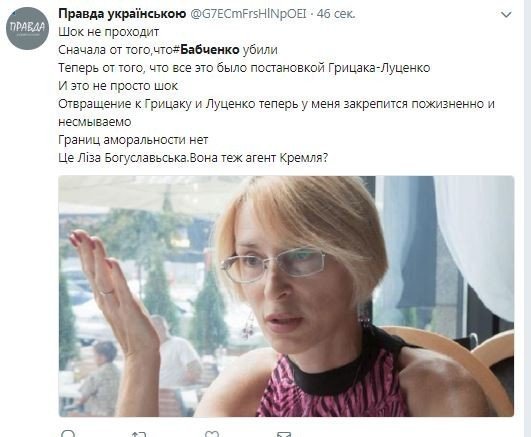Screen dimensions: 531x437
Task: Open the ПРАВДА round profile avatar
Action: [27, 28]
